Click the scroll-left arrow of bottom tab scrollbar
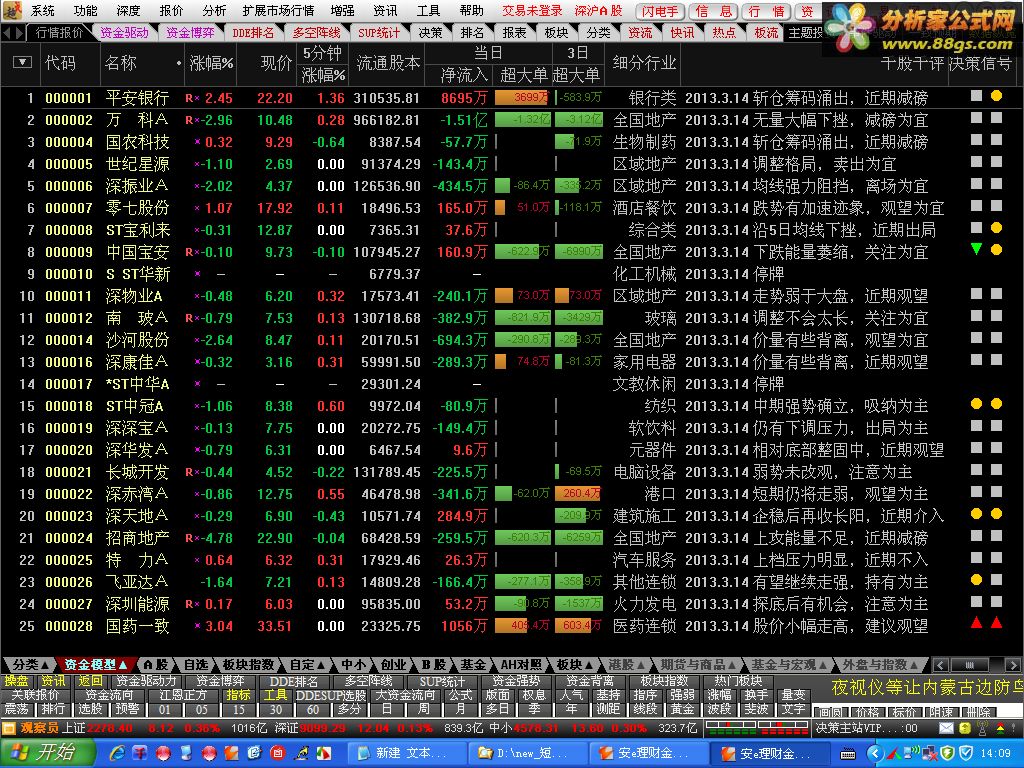 point(940,665)
